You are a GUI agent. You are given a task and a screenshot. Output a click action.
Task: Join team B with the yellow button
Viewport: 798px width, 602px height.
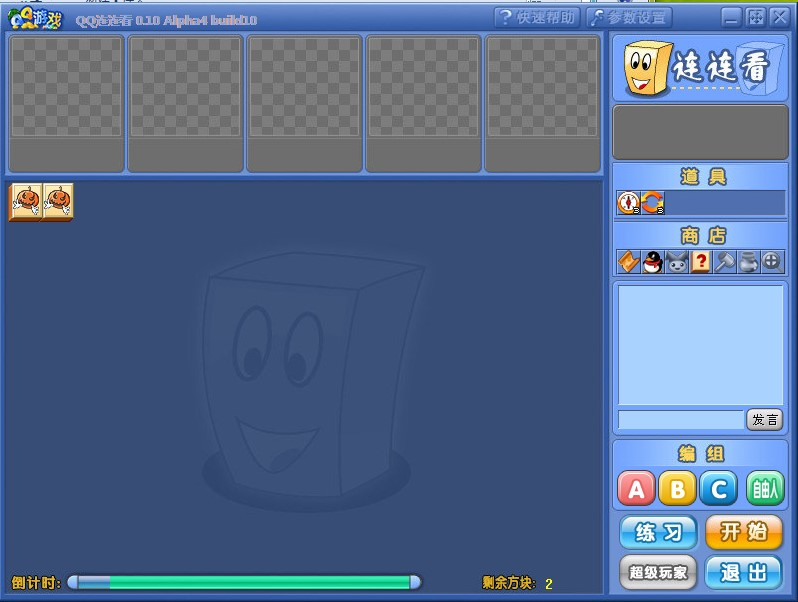point(678,489)
